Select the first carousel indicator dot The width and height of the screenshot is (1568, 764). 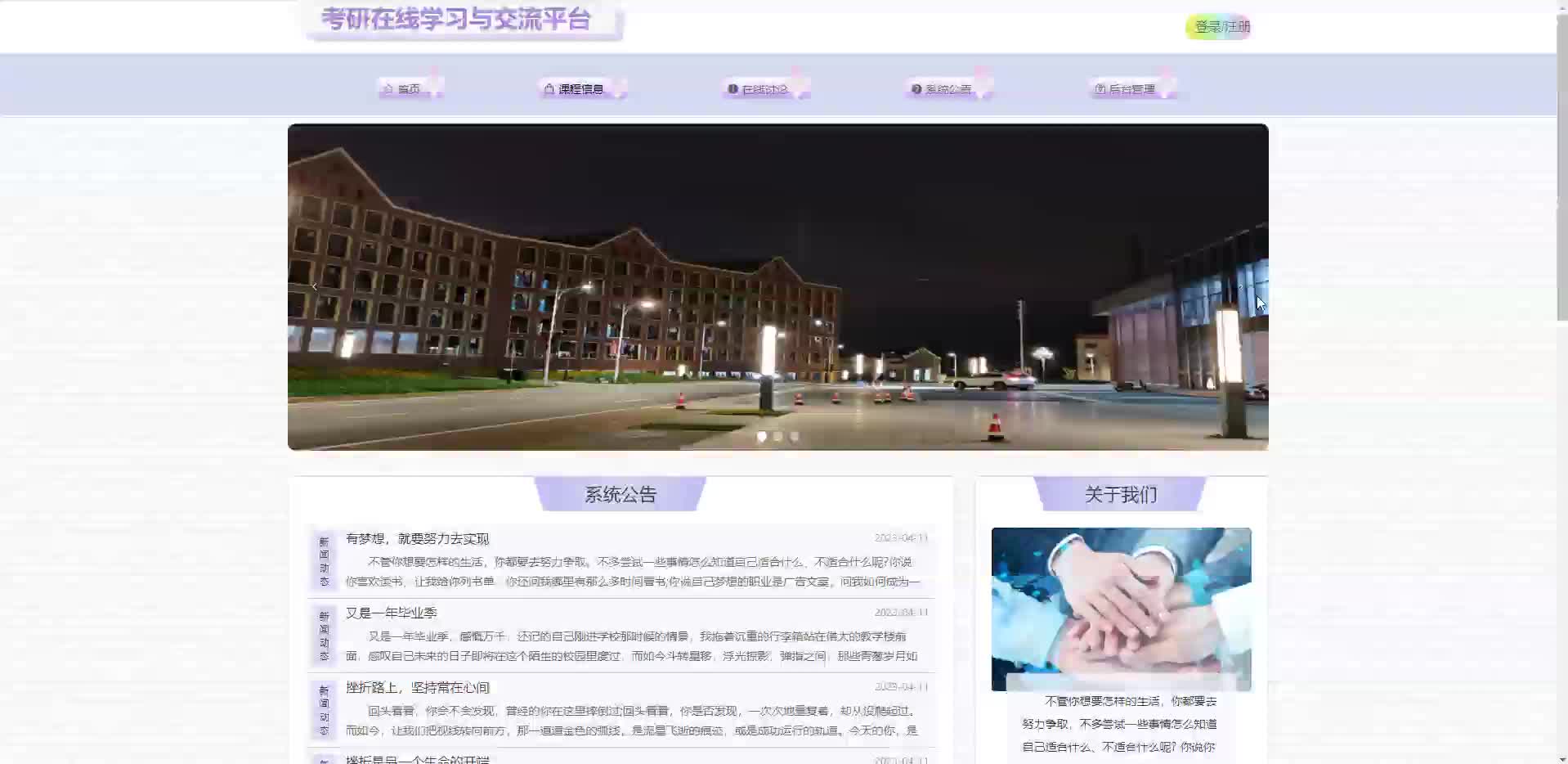coord(762,437)
